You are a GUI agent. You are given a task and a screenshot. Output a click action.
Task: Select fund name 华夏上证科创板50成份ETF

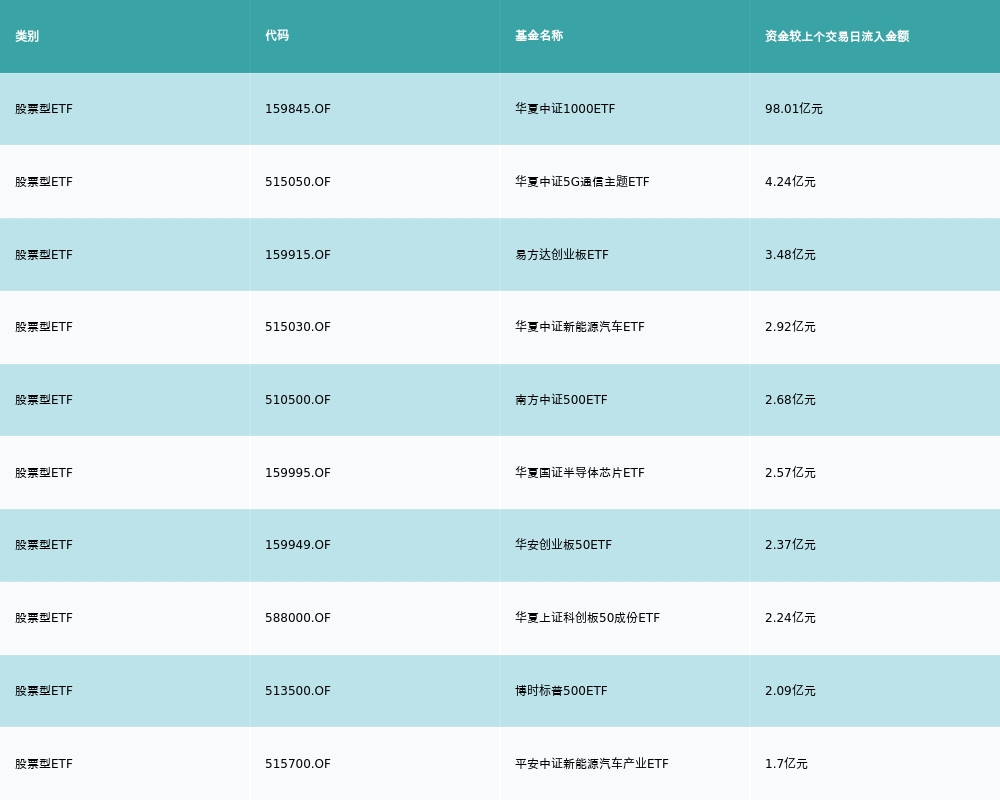(587, 618)
